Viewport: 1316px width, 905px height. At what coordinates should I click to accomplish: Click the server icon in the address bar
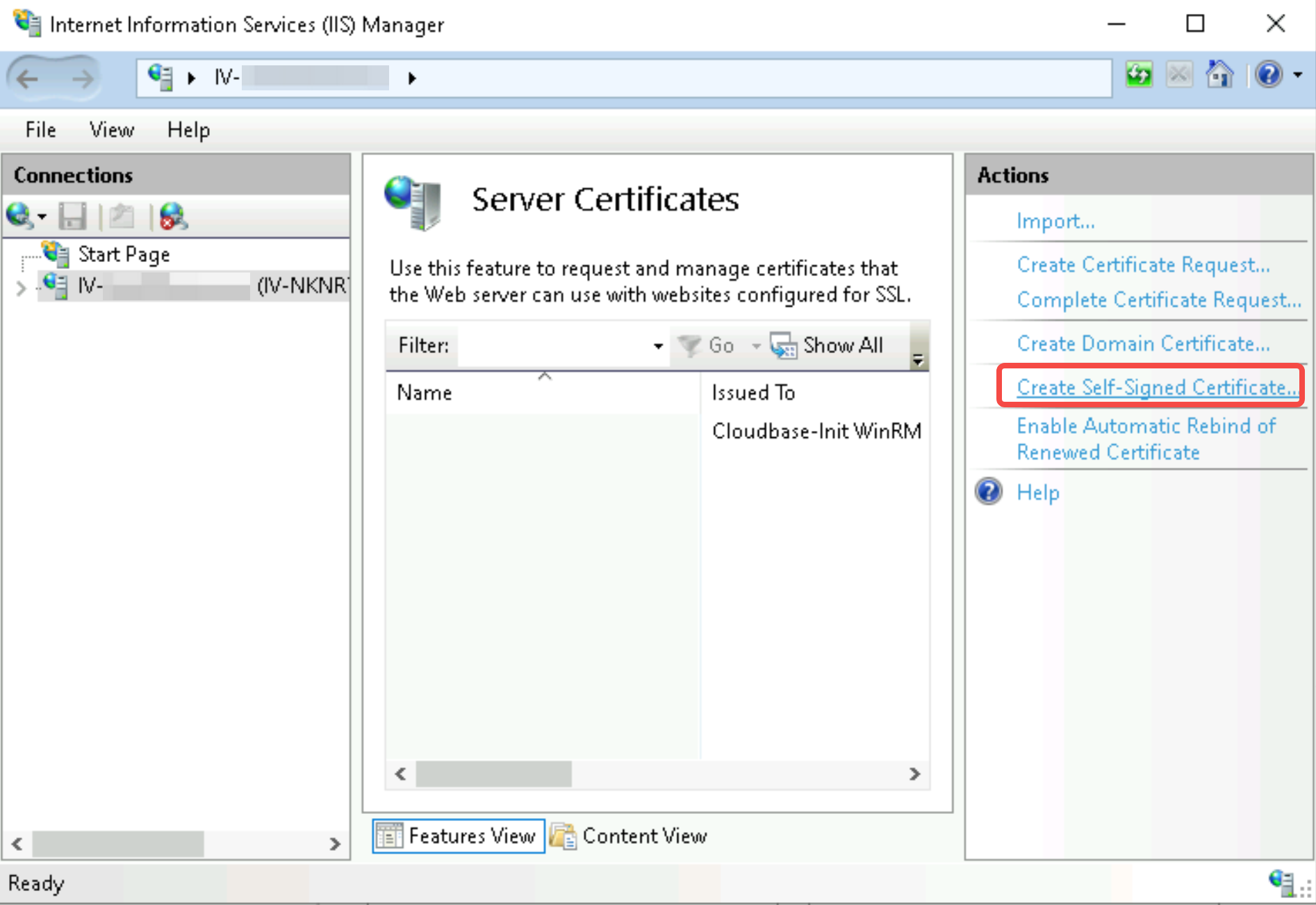(x=161, y=77)
